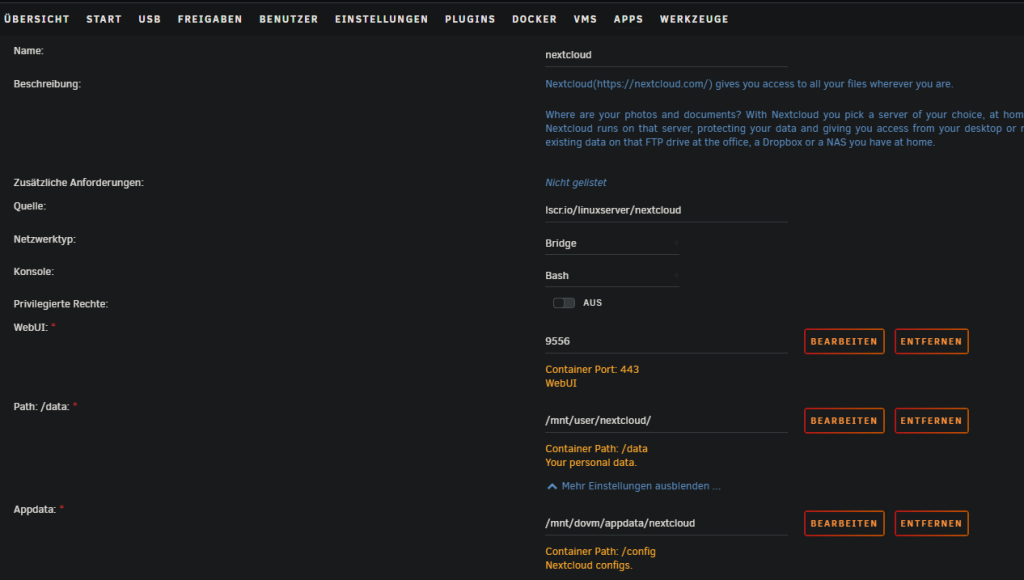Viewport: 1024px width, 580px height.
Task: Open the Übersicht menu
Action: 37,19
